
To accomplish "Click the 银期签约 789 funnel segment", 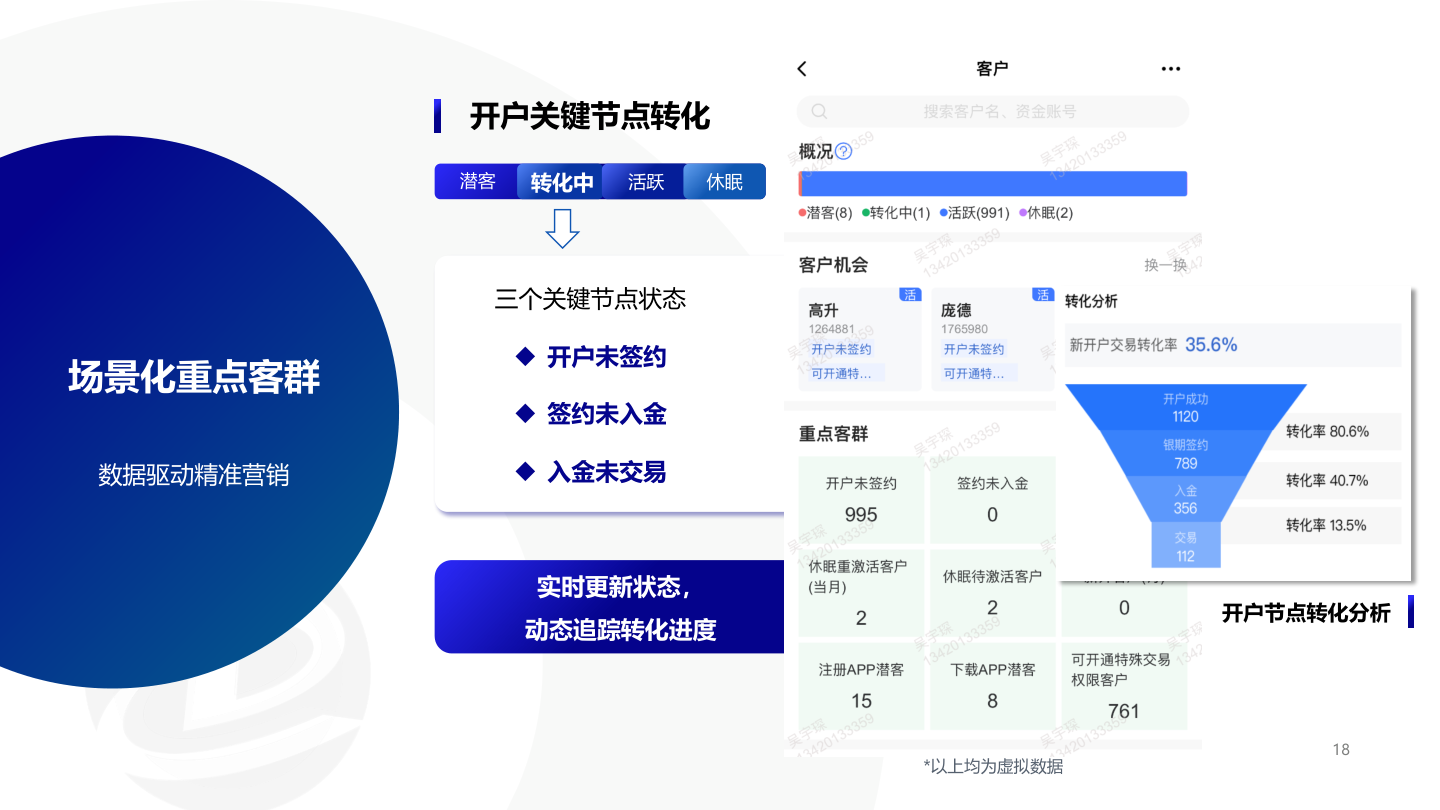I will 1185,453.
